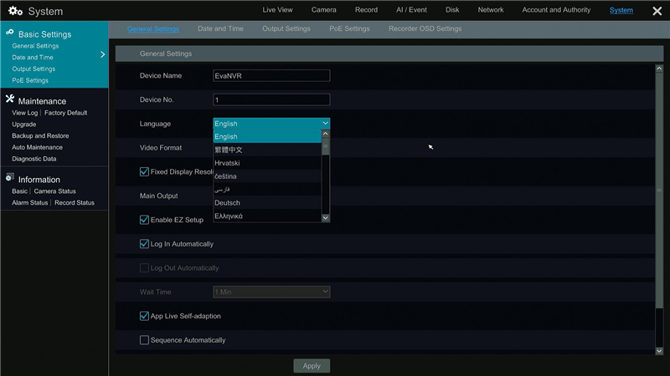Click the Basic Settings heading
This screenshot has width=670, height=376.
tap(44, 34)
